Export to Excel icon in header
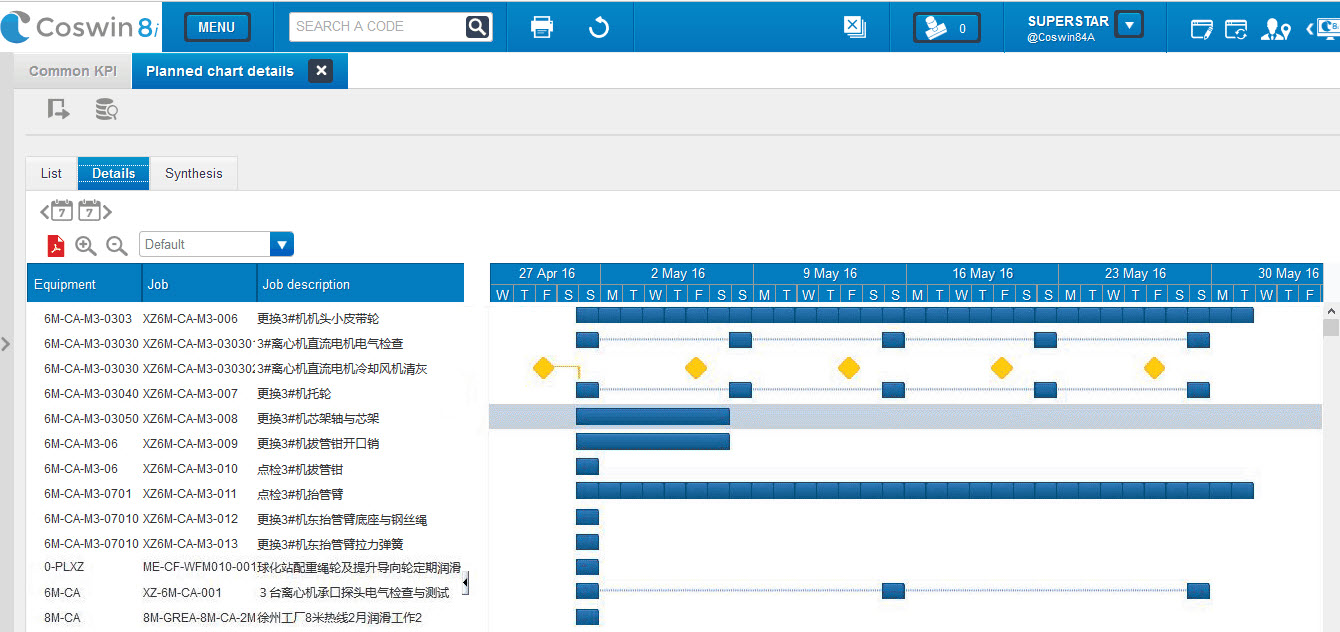This screenshot has height=632, width=1340. click(855, 27)
